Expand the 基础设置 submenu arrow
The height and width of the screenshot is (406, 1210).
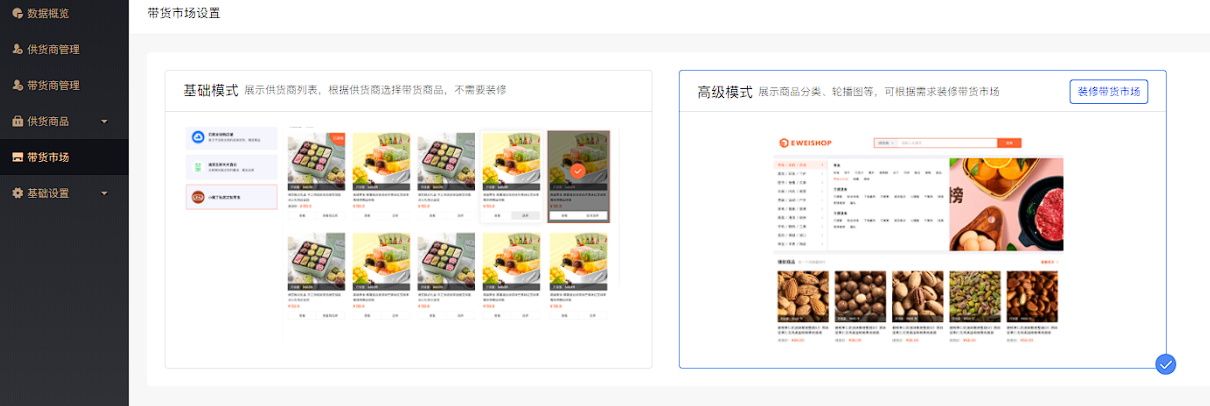104,193
